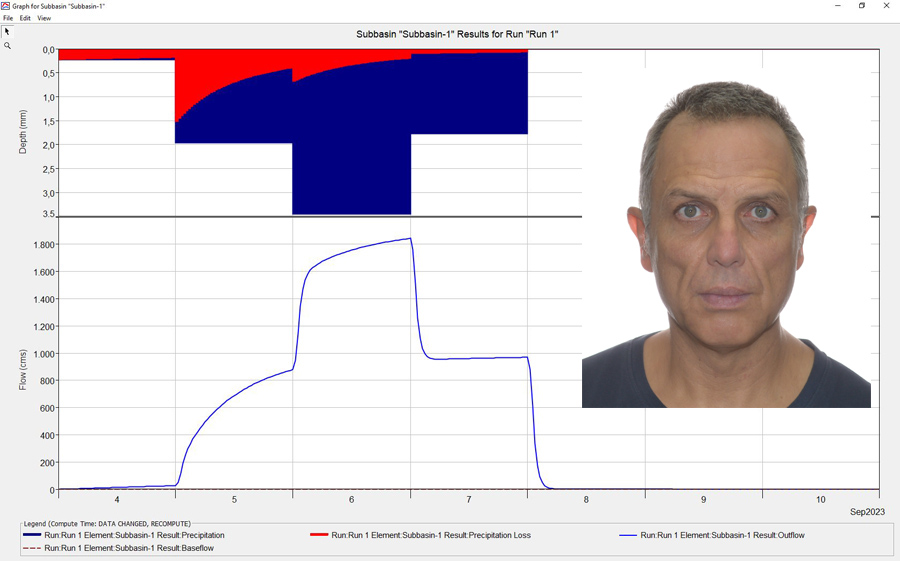Restore down the graph window
The height and width of the screenshot is (561, 900).
tap(862, 6)
